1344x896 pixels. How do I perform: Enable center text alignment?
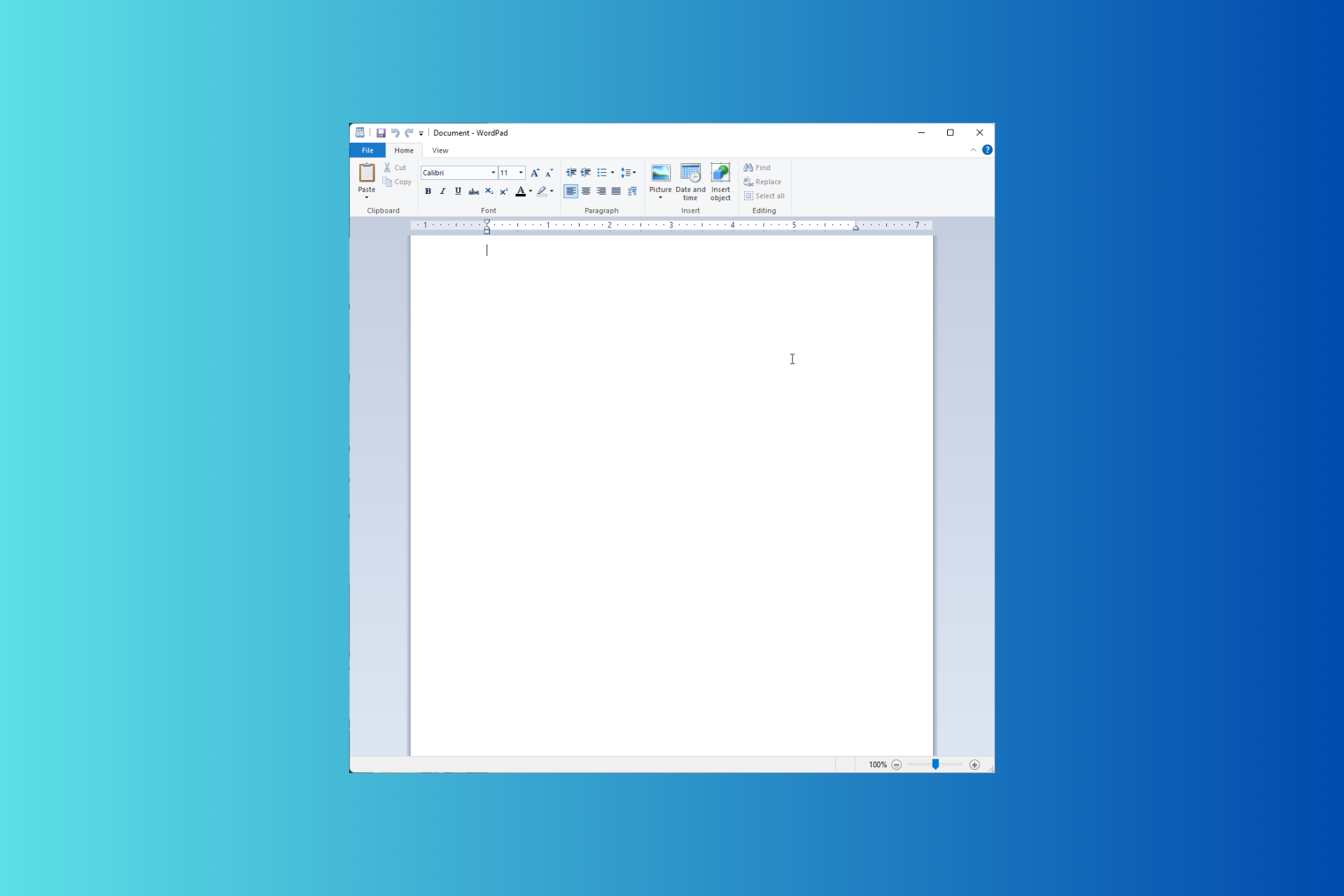coord(586,192)
